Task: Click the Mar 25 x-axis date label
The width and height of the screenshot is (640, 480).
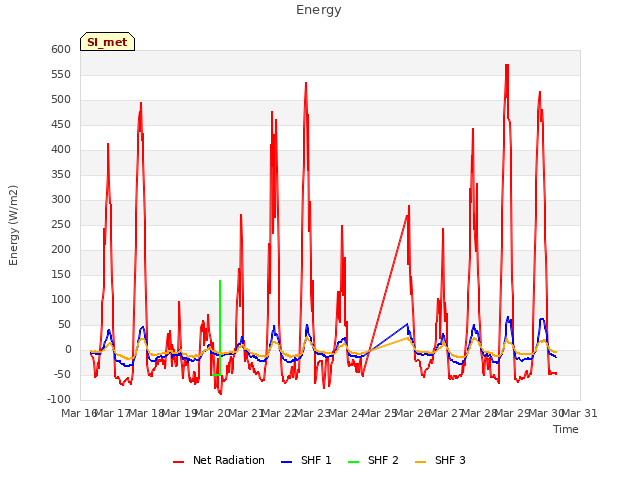Action: tap(380, 413)
